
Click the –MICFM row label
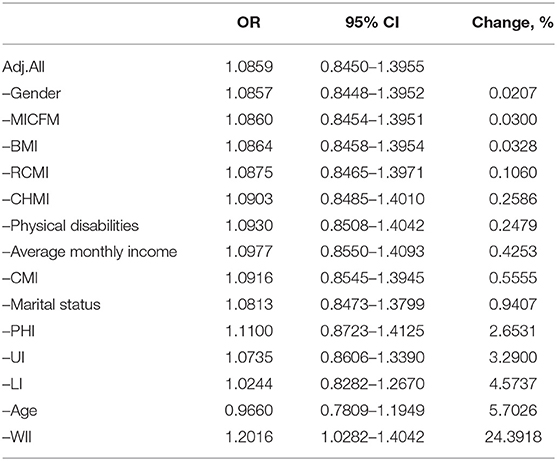click(x=31, y=120)
